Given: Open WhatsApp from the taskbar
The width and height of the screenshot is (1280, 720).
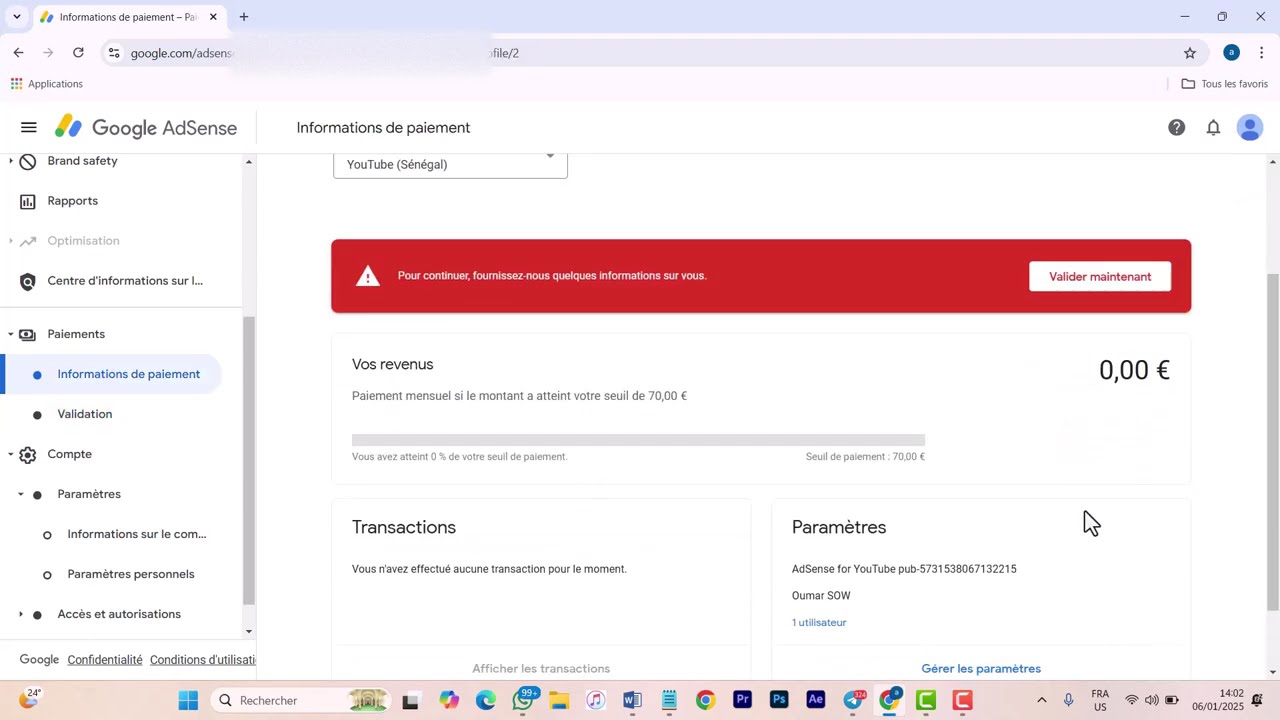Looking at the screenshot, I should (523, 700).
